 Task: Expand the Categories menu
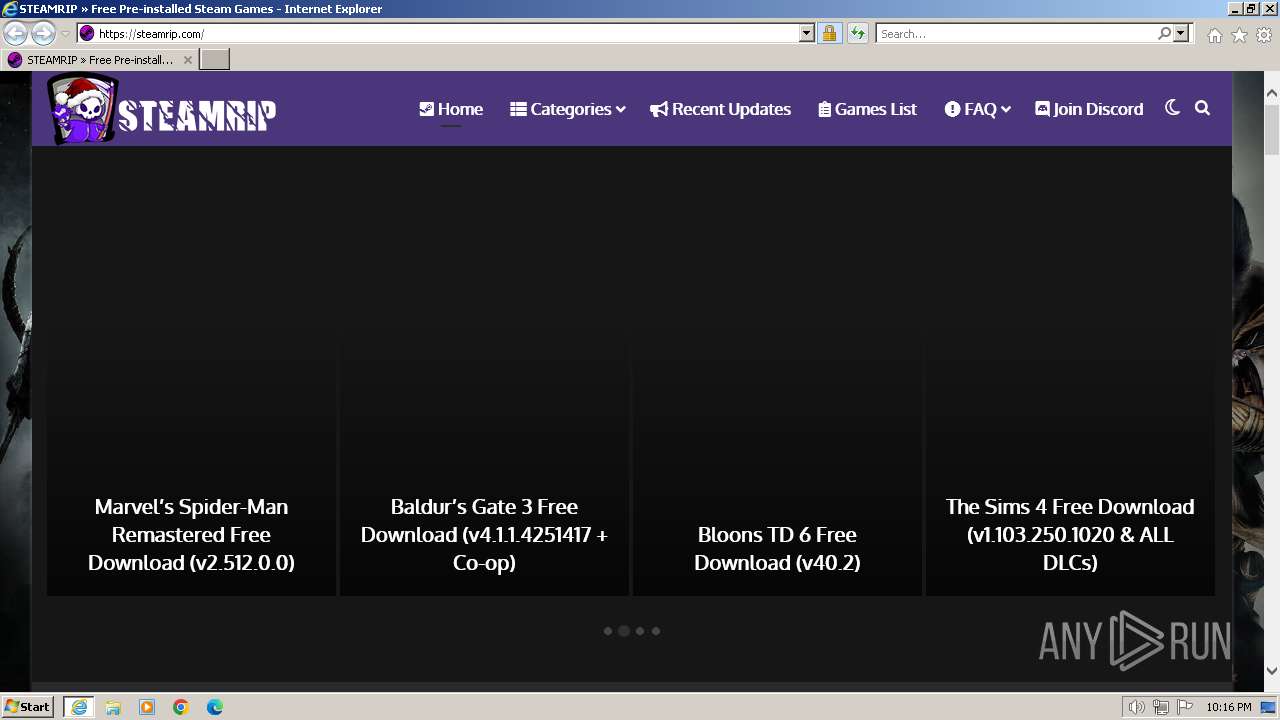click(567, 109)
